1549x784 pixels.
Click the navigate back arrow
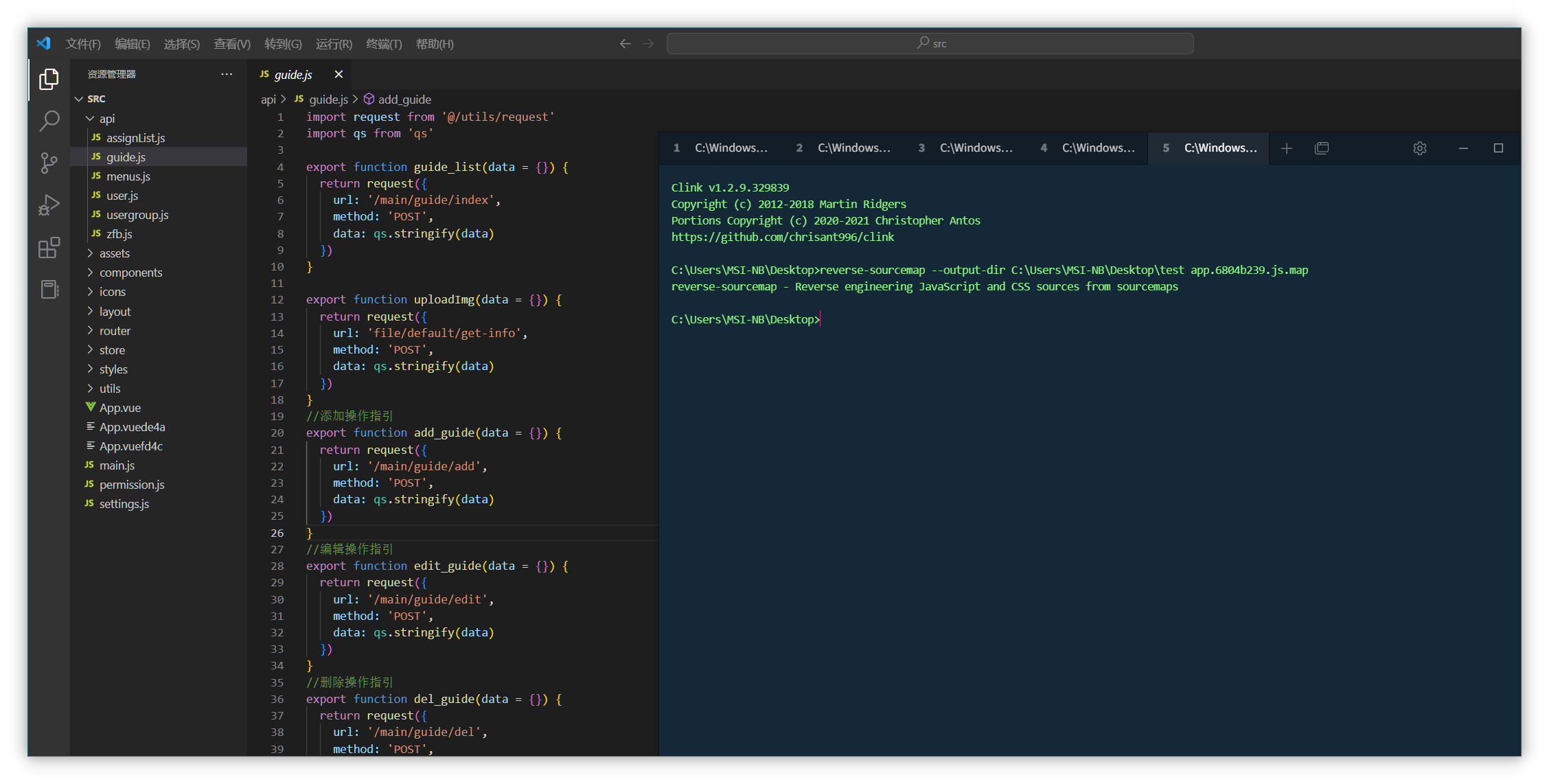[625, 44]
